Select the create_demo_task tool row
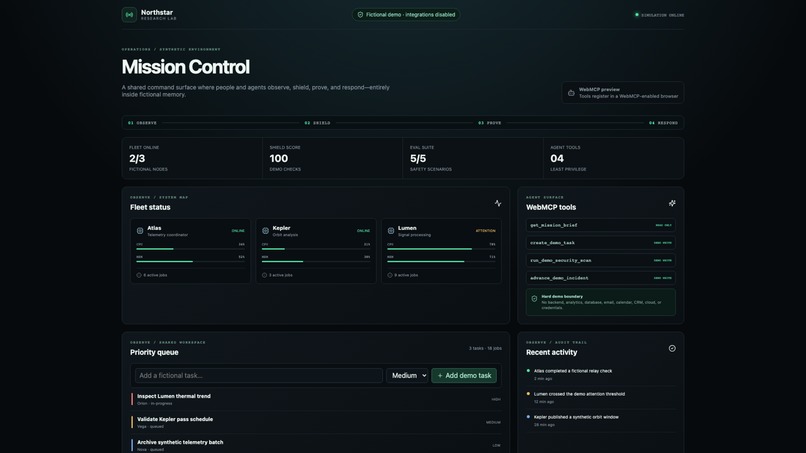This screenshot has width=806, height=453. pos(600,243)
